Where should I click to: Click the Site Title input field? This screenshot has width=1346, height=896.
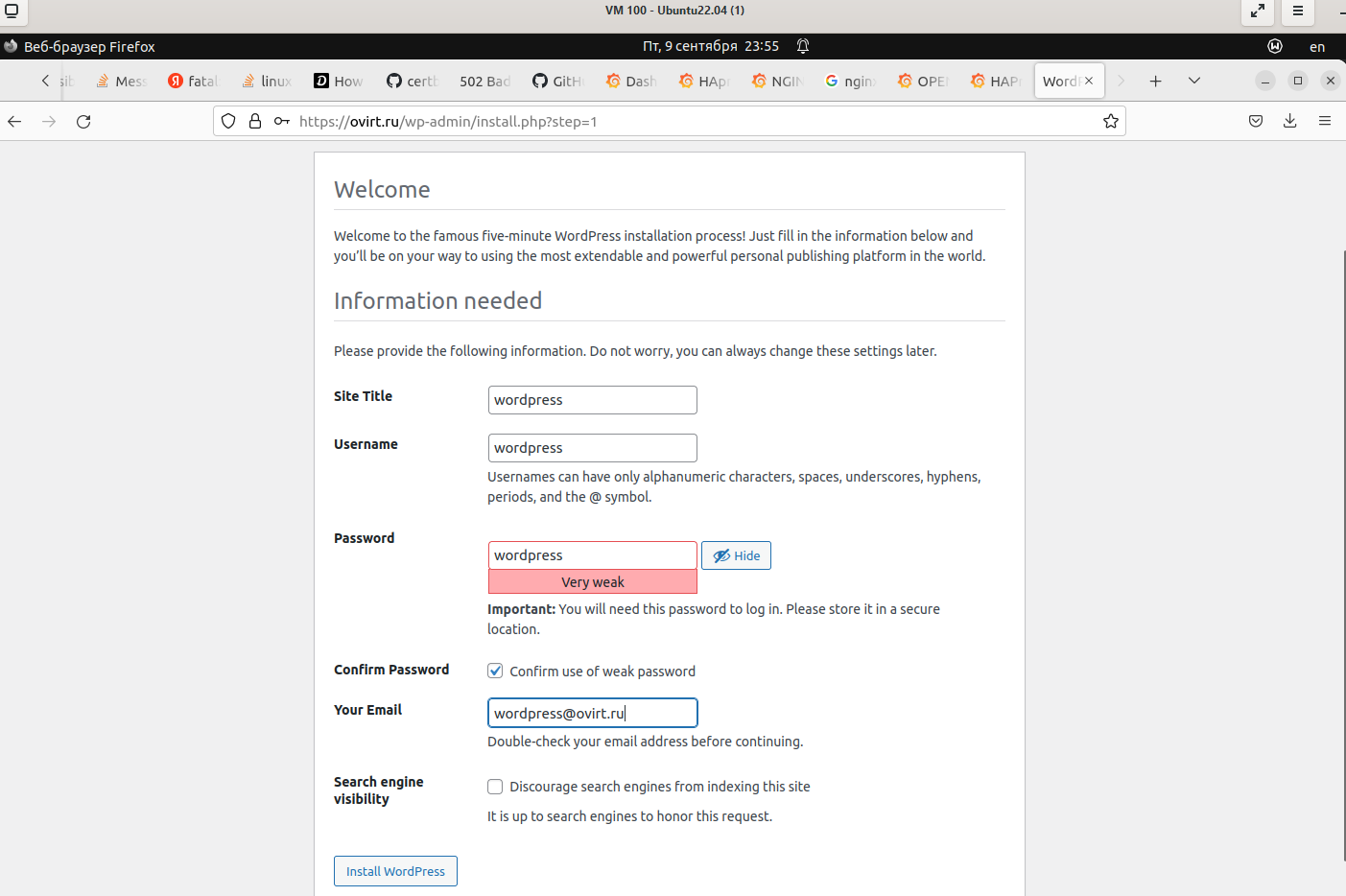coord(592,400)
